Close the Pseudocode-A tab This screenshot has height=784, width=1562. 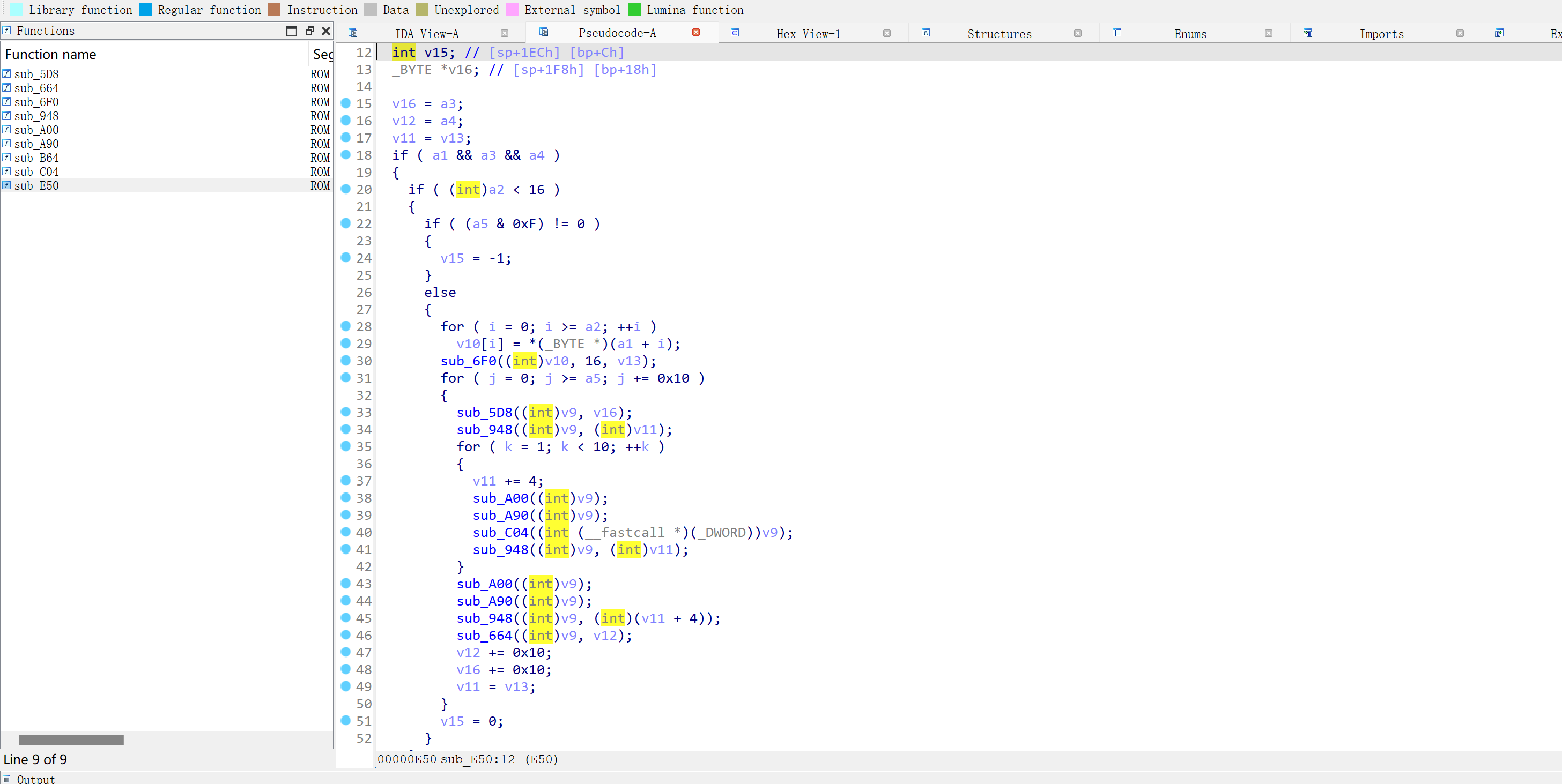point(695,32)
